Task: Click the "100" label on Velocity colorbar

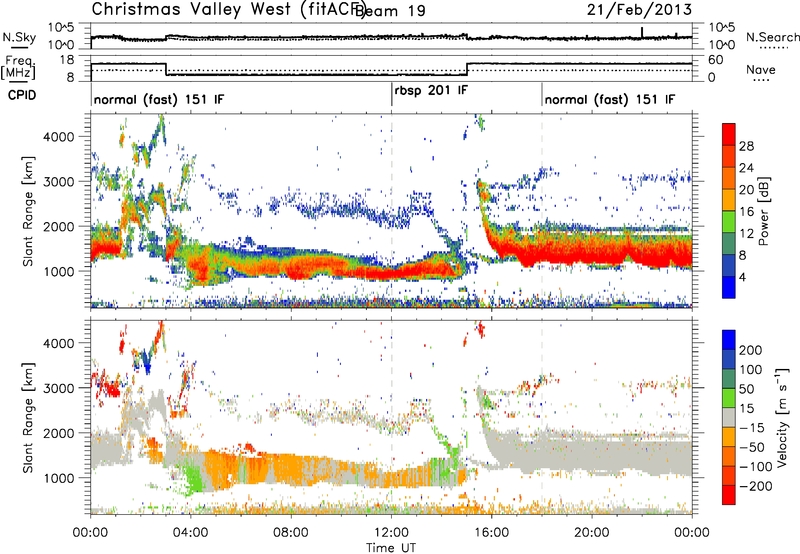Action: pos(751,370)
